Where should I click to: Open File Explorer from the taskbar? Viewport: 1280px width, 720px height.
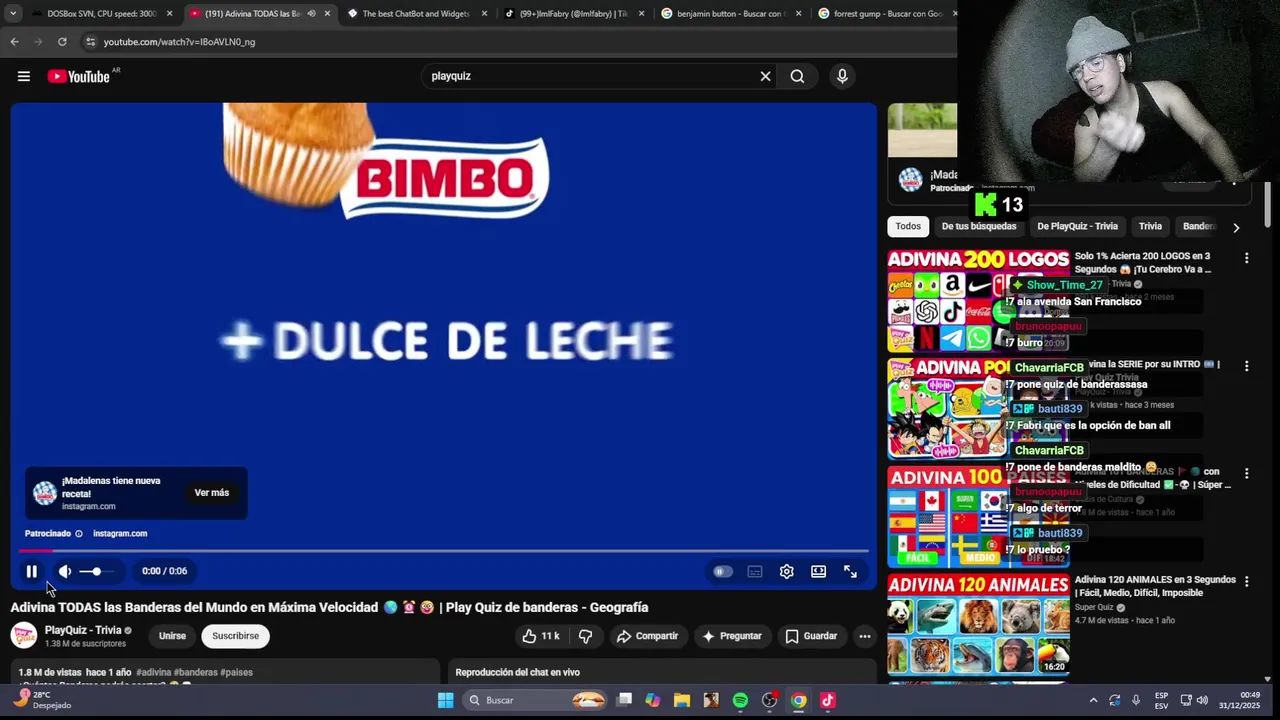click(x=682, y=700)
